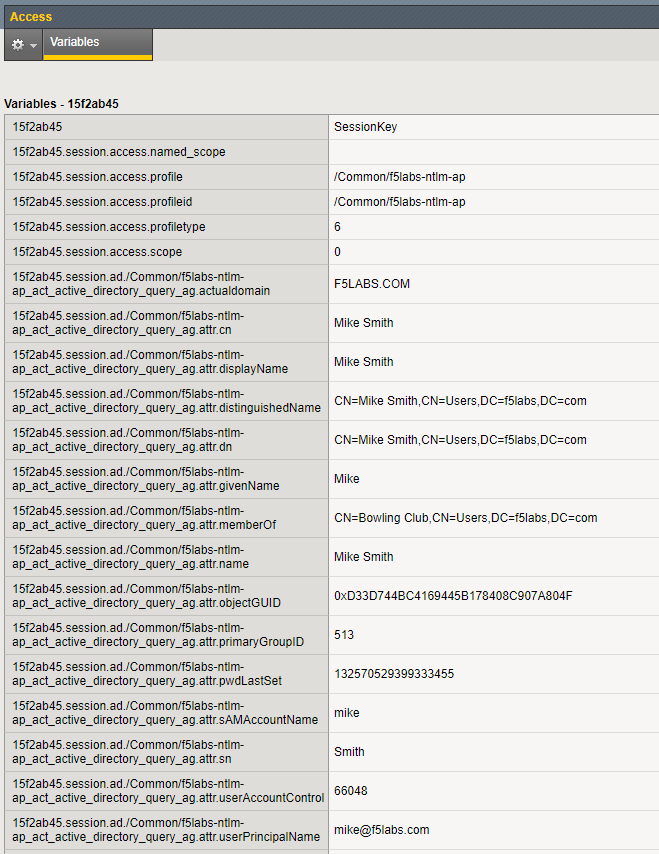Select the attr.dn variable name
Screen dimensions: 659x854
[x=128, y=440]
